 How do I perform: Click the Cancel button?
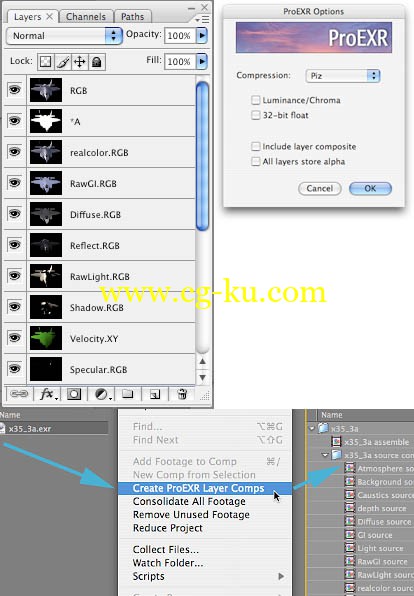coord(320,189)
